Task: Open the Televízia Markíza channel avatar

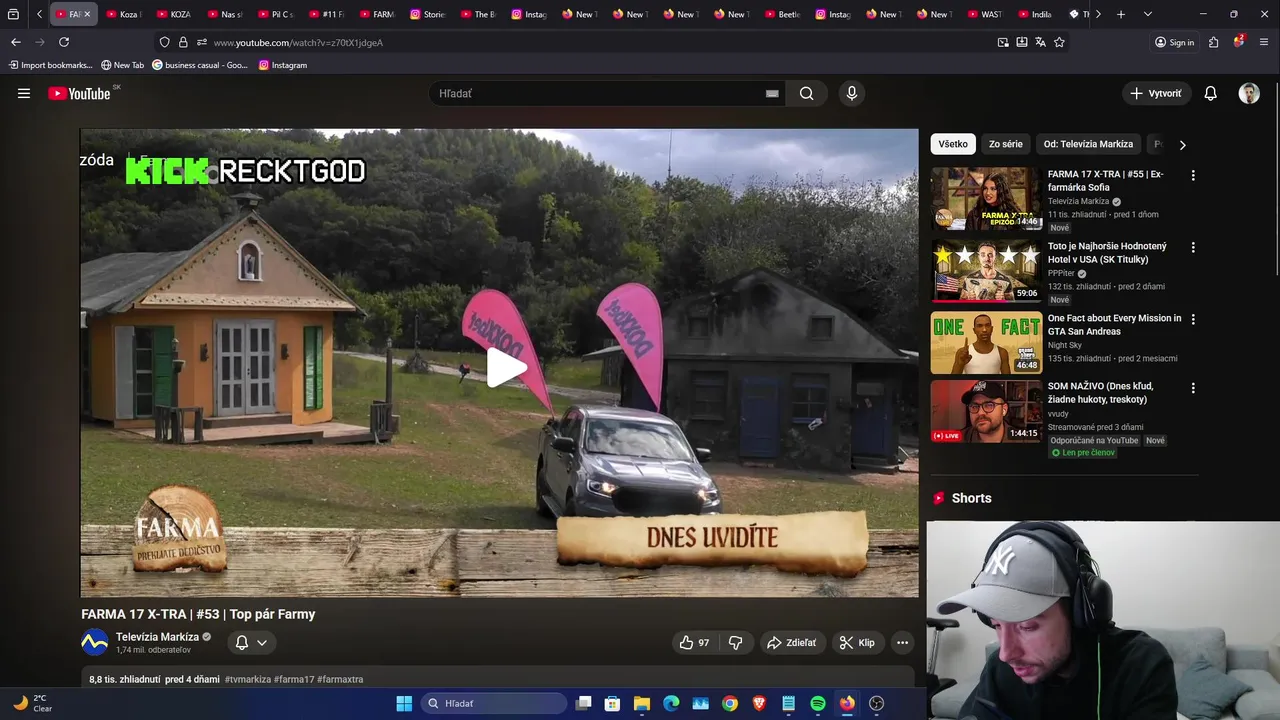Action: click(94, 642)
